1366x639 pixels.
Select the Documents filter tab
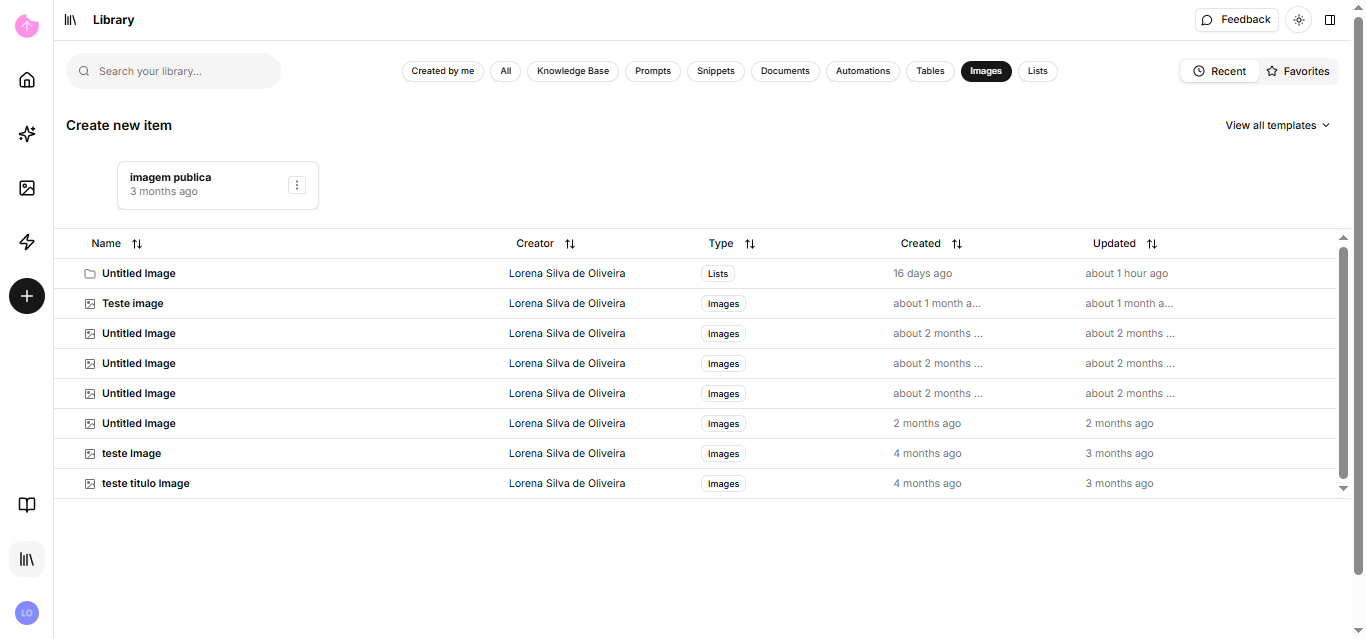[x=785, y=71]
